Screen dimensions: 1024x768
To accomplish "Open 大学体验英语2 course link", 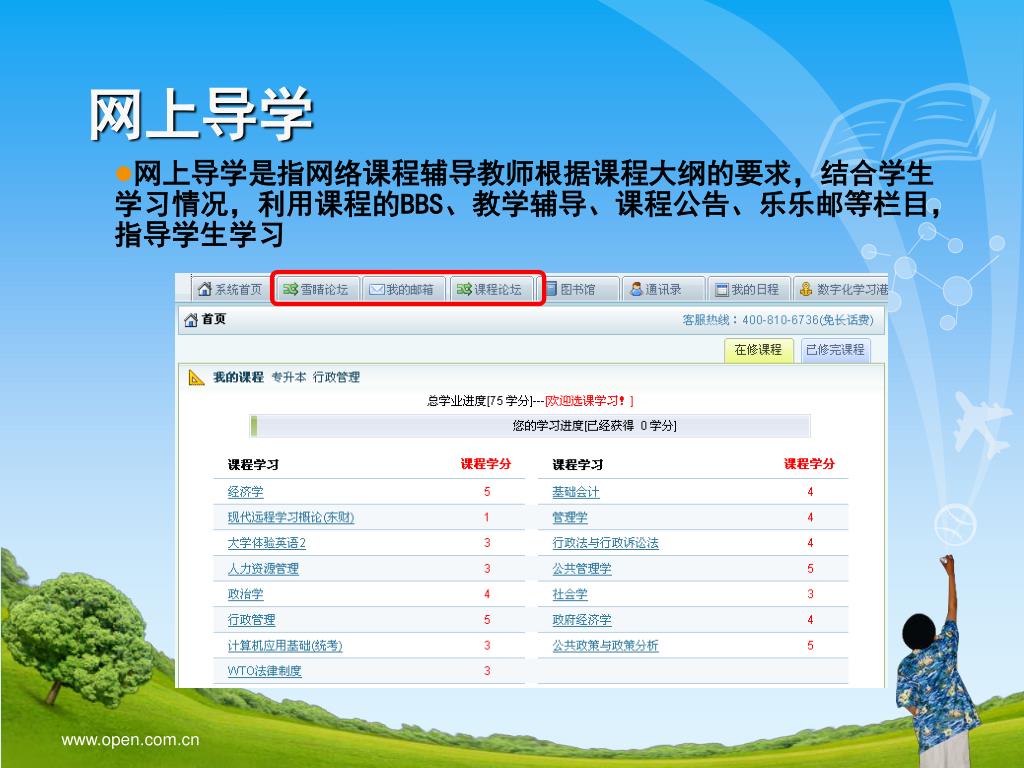I will [x=266, y=543].
